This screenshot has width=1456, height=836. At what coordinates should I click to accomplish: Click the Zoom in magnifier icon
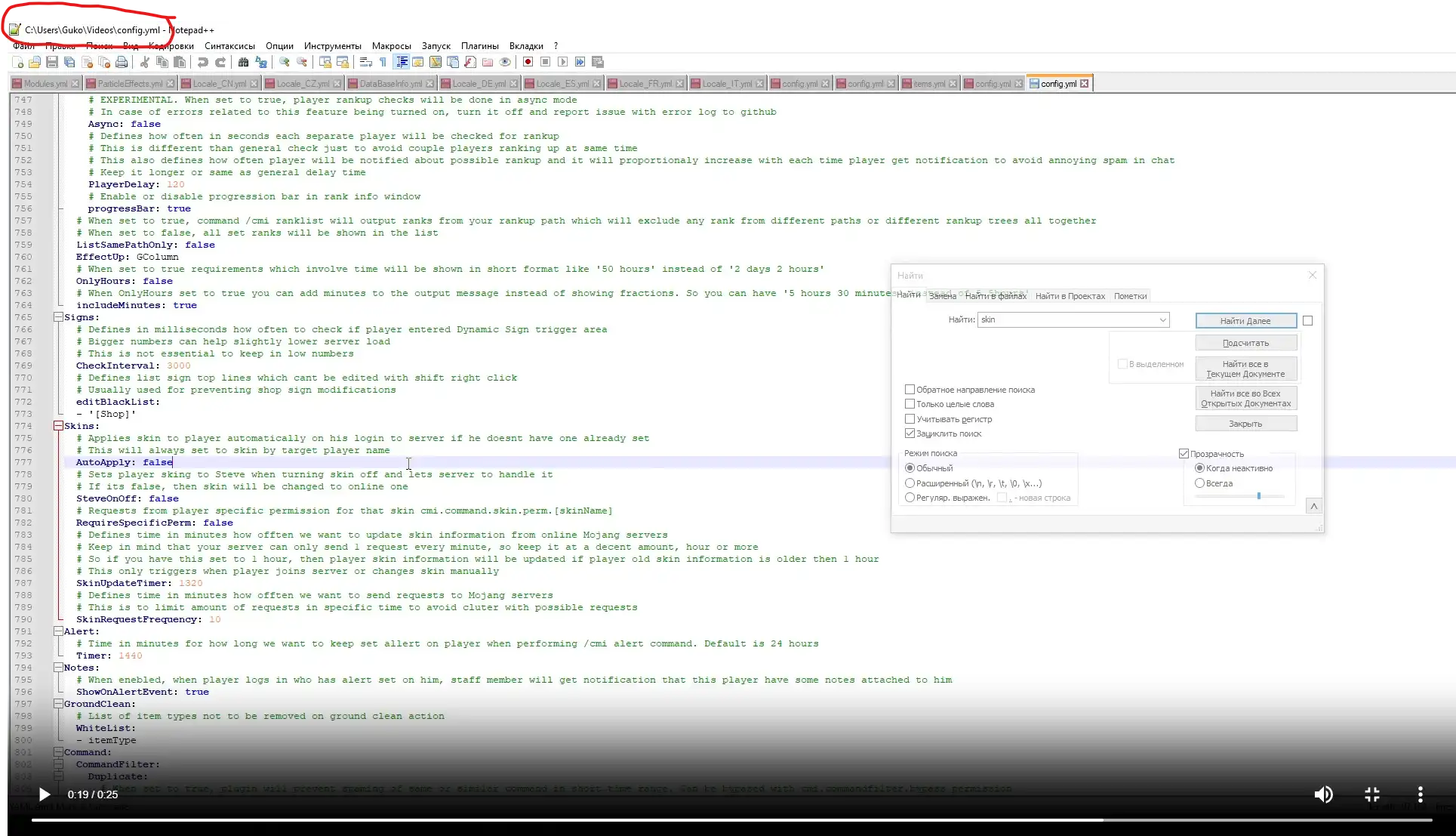point(285,62)
